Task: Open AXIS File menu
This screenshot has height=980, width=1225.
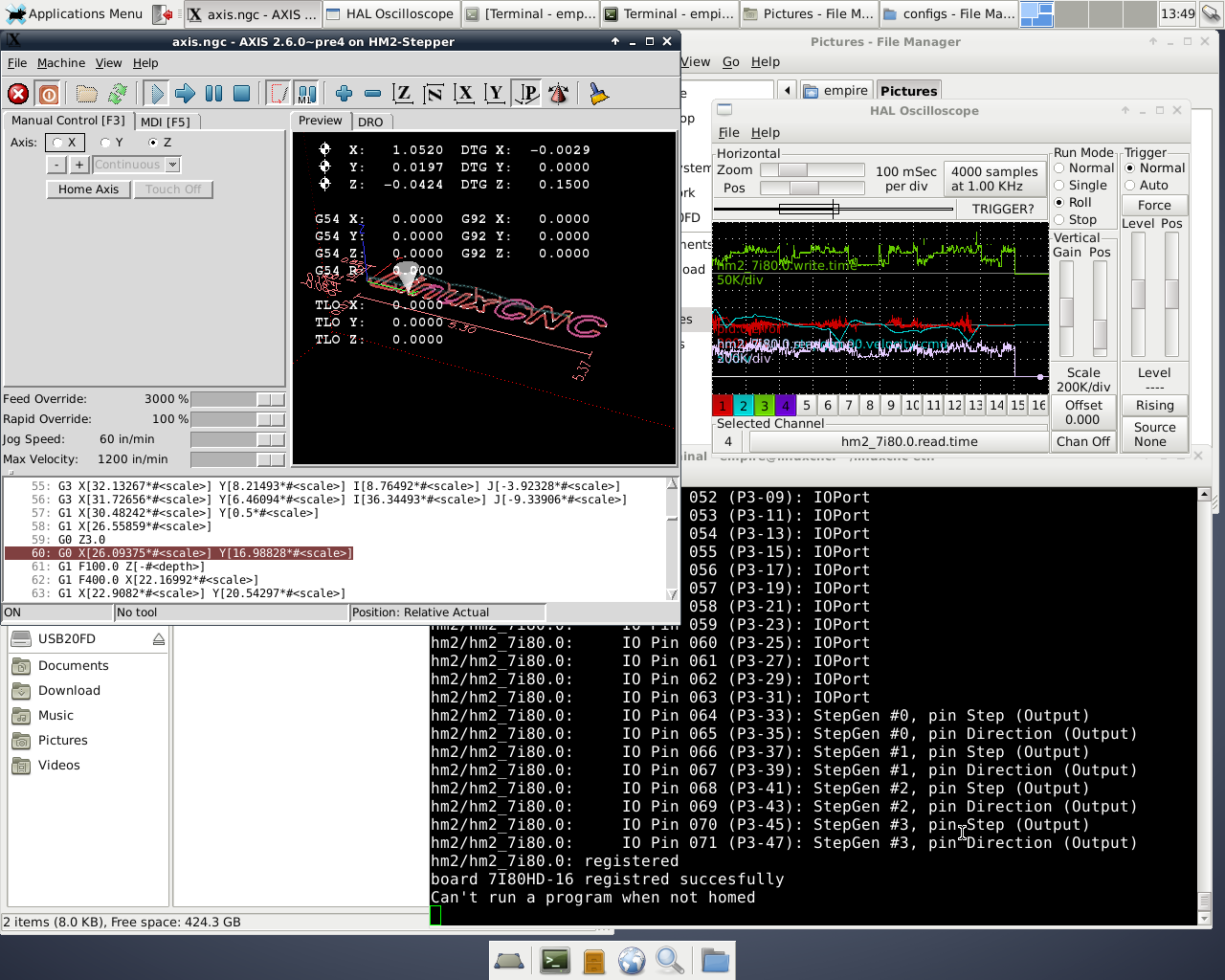Action: [17, 63]
